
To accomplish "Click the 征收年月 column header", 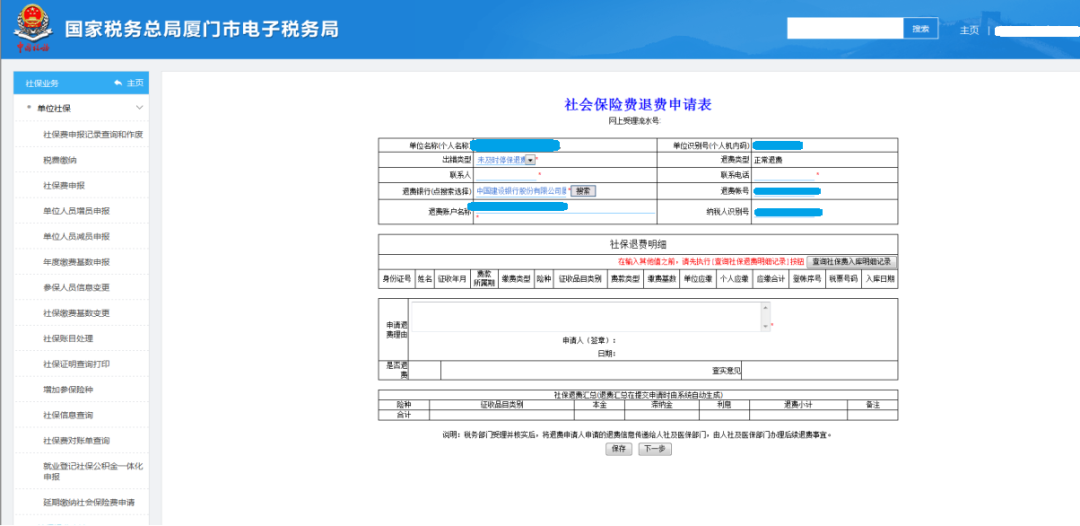I will (452, 278).
